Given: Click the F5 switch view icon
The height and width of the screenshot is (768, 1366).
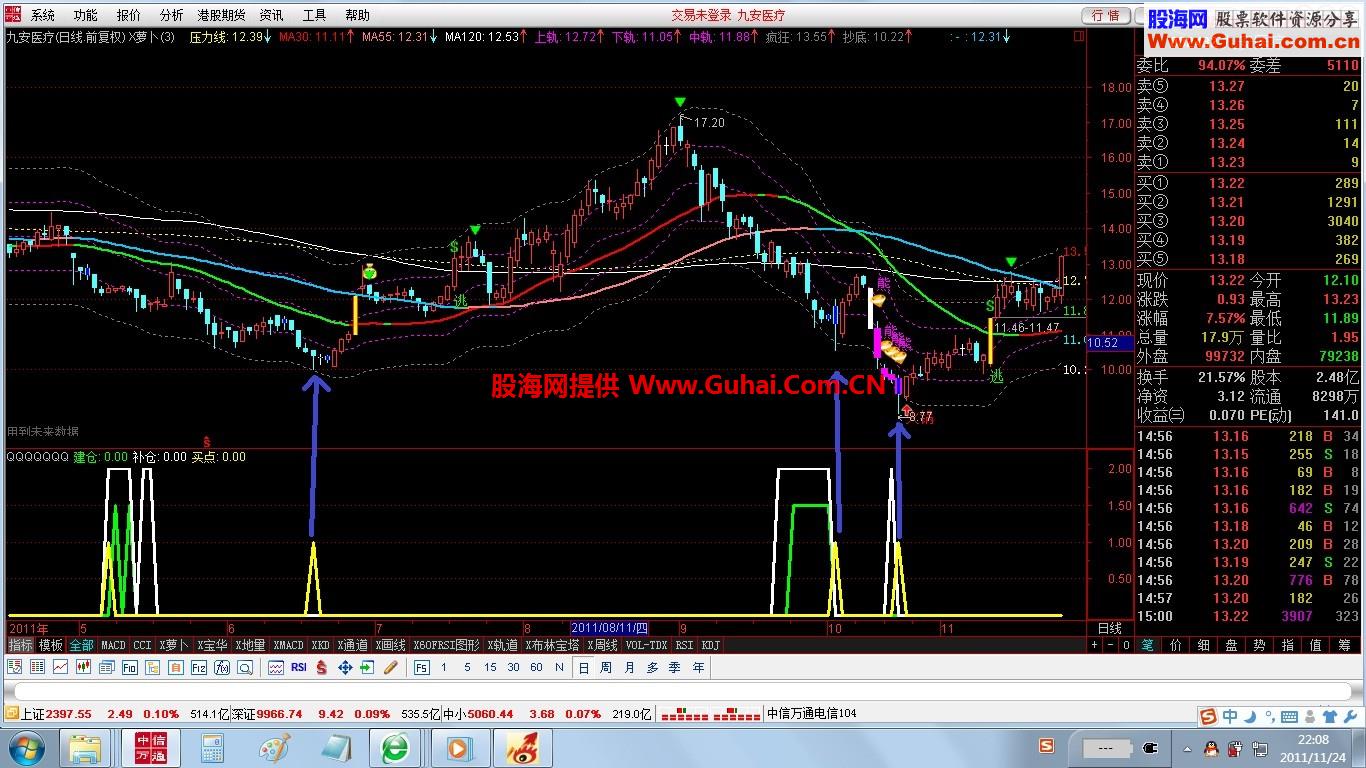Looking at the screenshot, I should (x=421, y=667).
